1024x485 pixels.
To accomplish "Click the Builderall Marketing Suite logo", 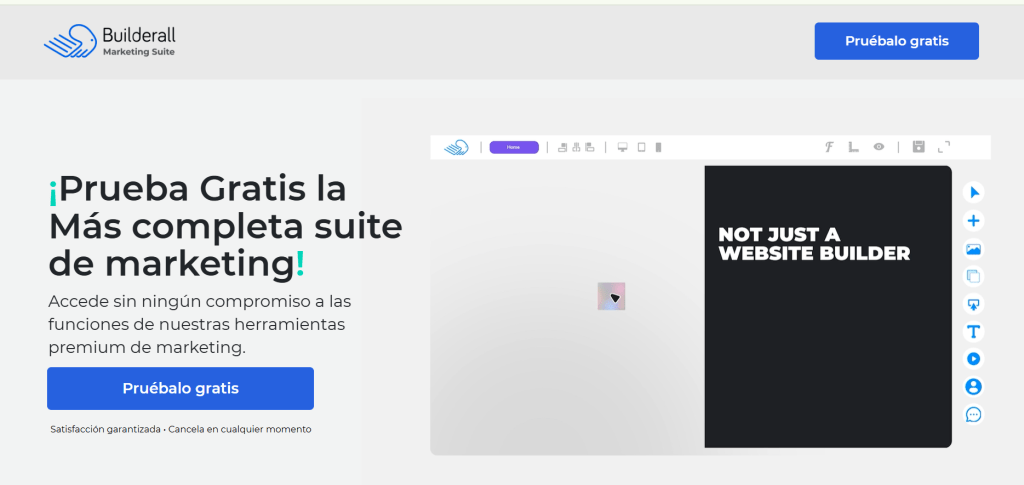I will pyautogui.click(x=109, y=41).
